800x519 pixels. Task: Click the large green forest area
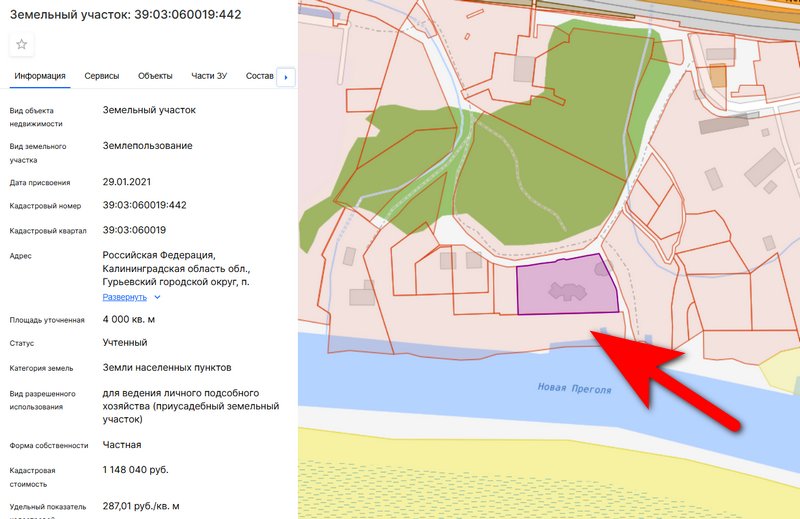click(560, 150)
